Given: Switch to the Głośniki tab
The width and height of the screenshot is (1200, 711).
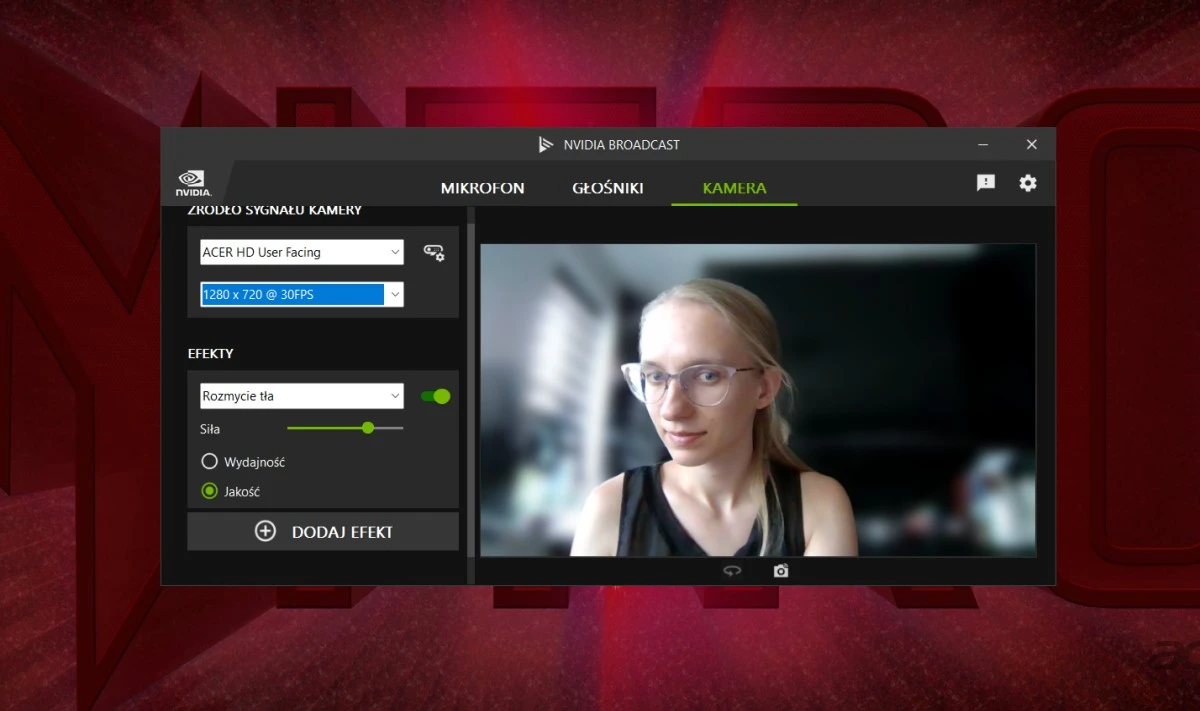Looking at the screenshot, I should coord(608,188).
